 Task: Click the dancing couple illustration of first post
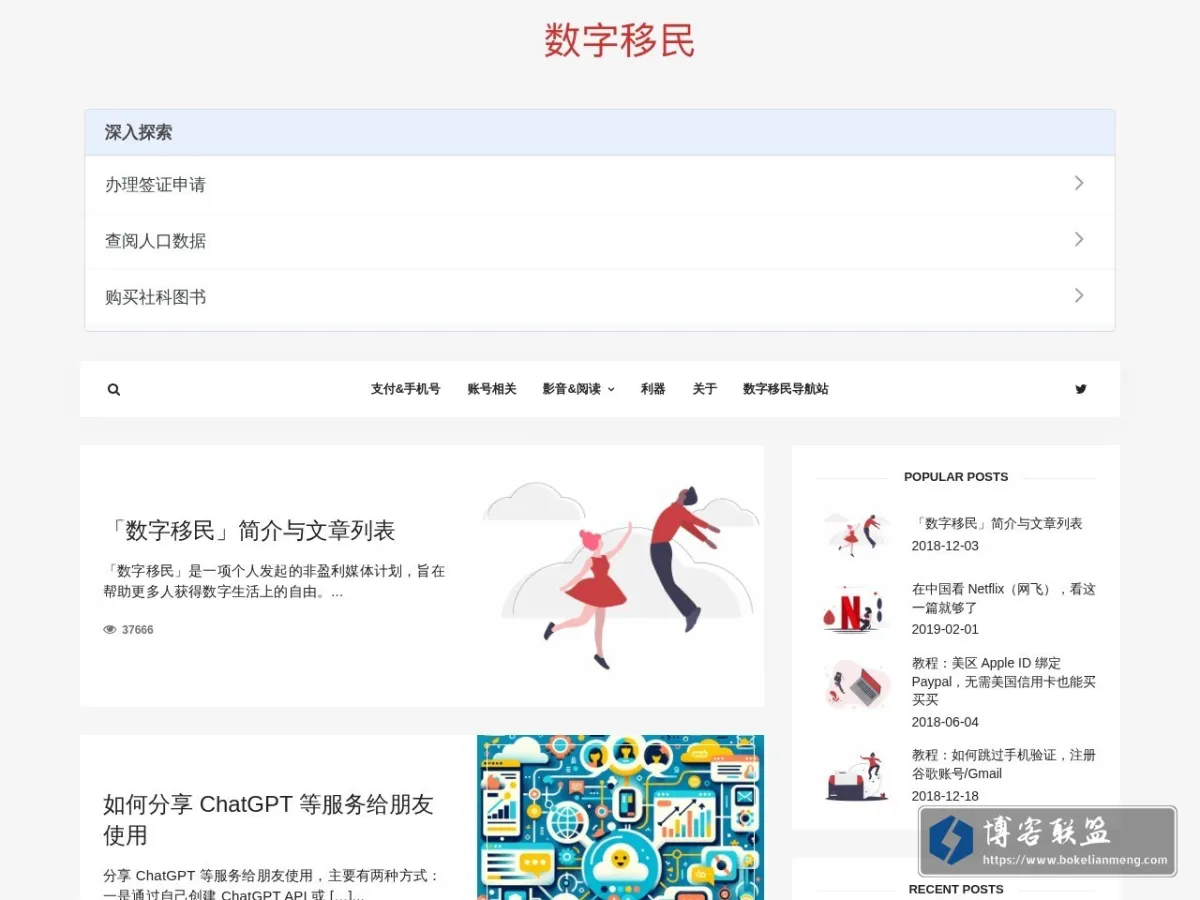click(x=620, y=576)
